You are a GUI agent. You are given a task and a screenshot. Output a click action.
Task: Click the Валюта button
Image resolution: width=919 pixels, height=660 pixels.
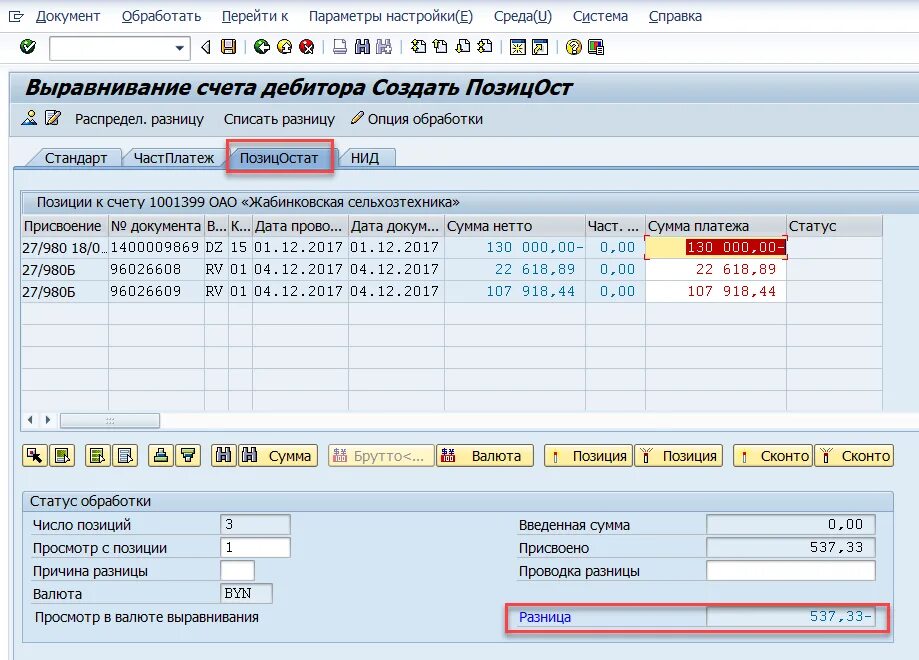(485, 455)
